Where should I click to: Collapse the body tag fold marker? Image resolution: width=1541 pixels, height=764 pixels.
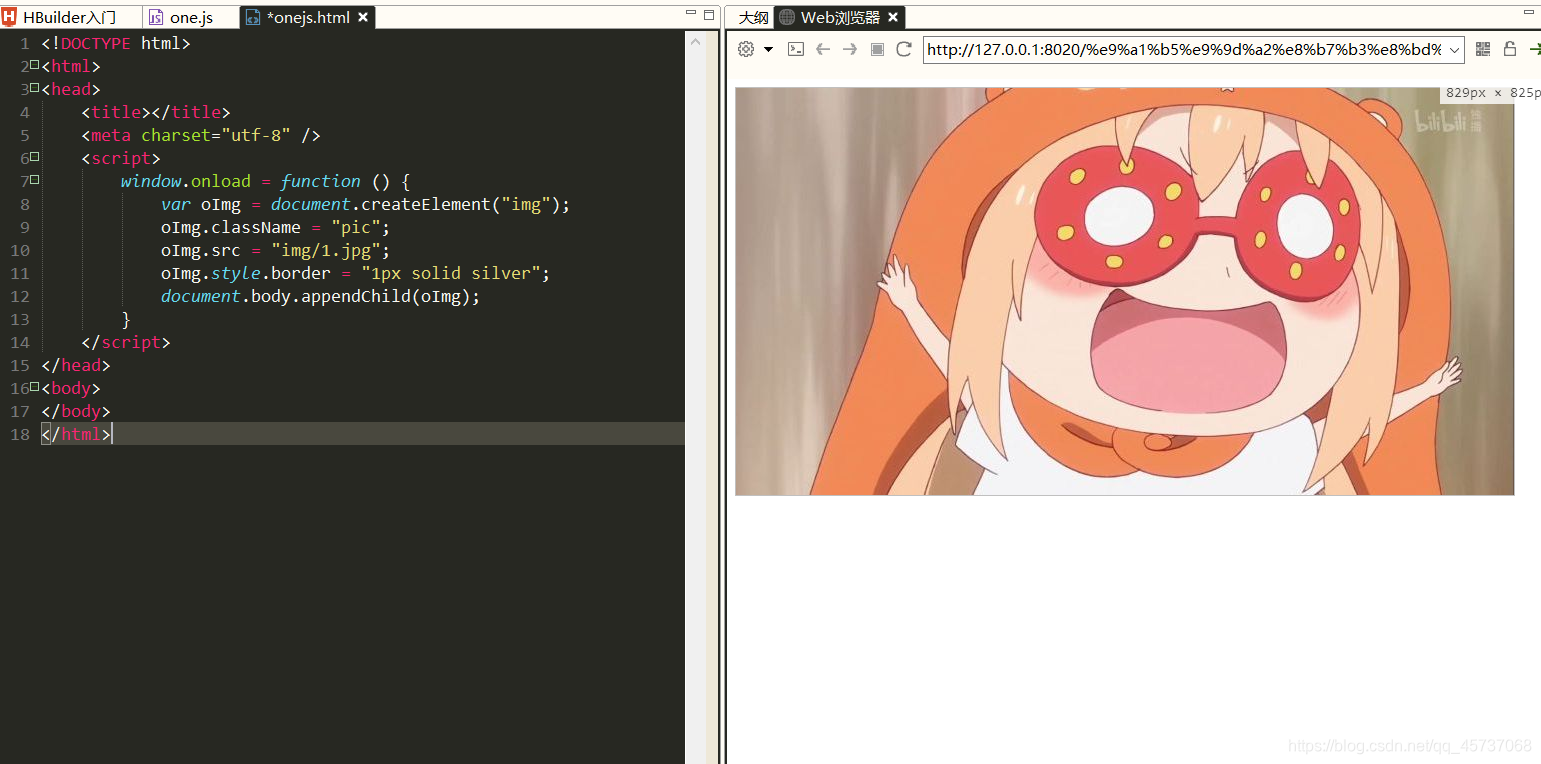tap(34, 386)
